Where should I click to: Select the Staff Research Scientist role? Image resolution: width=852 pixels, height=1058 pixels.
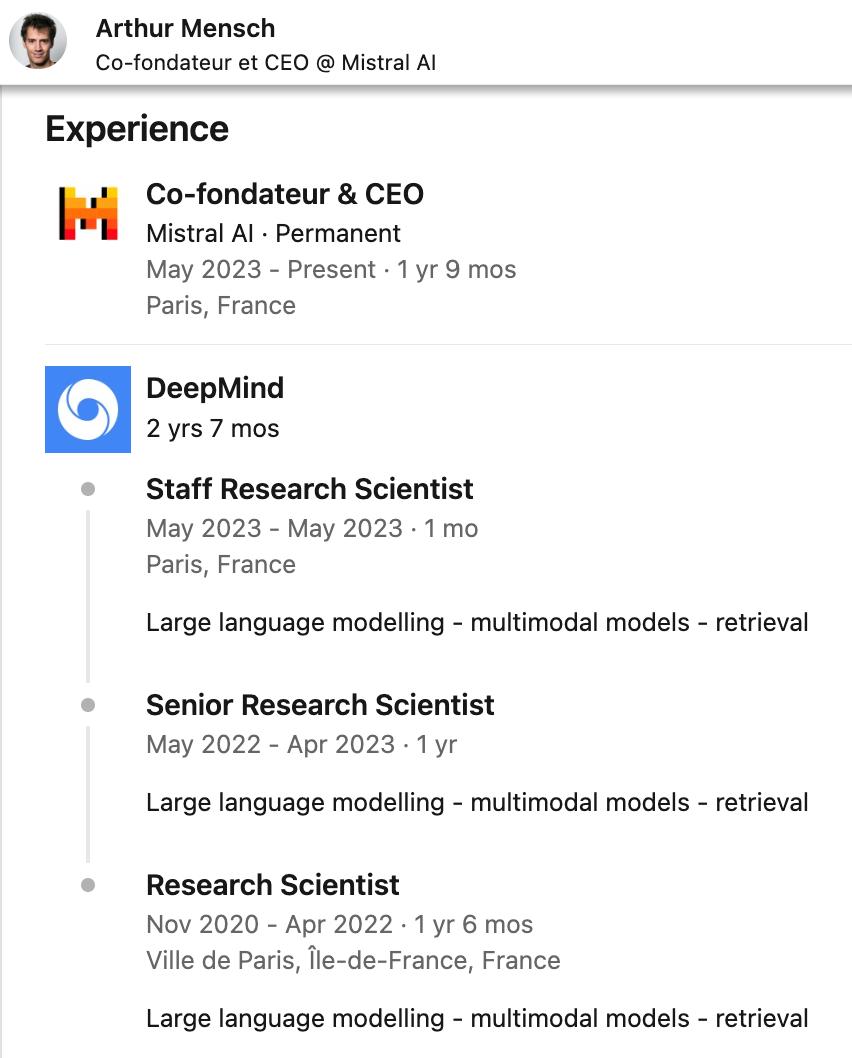pyautogui.click(x=310, y=489)
